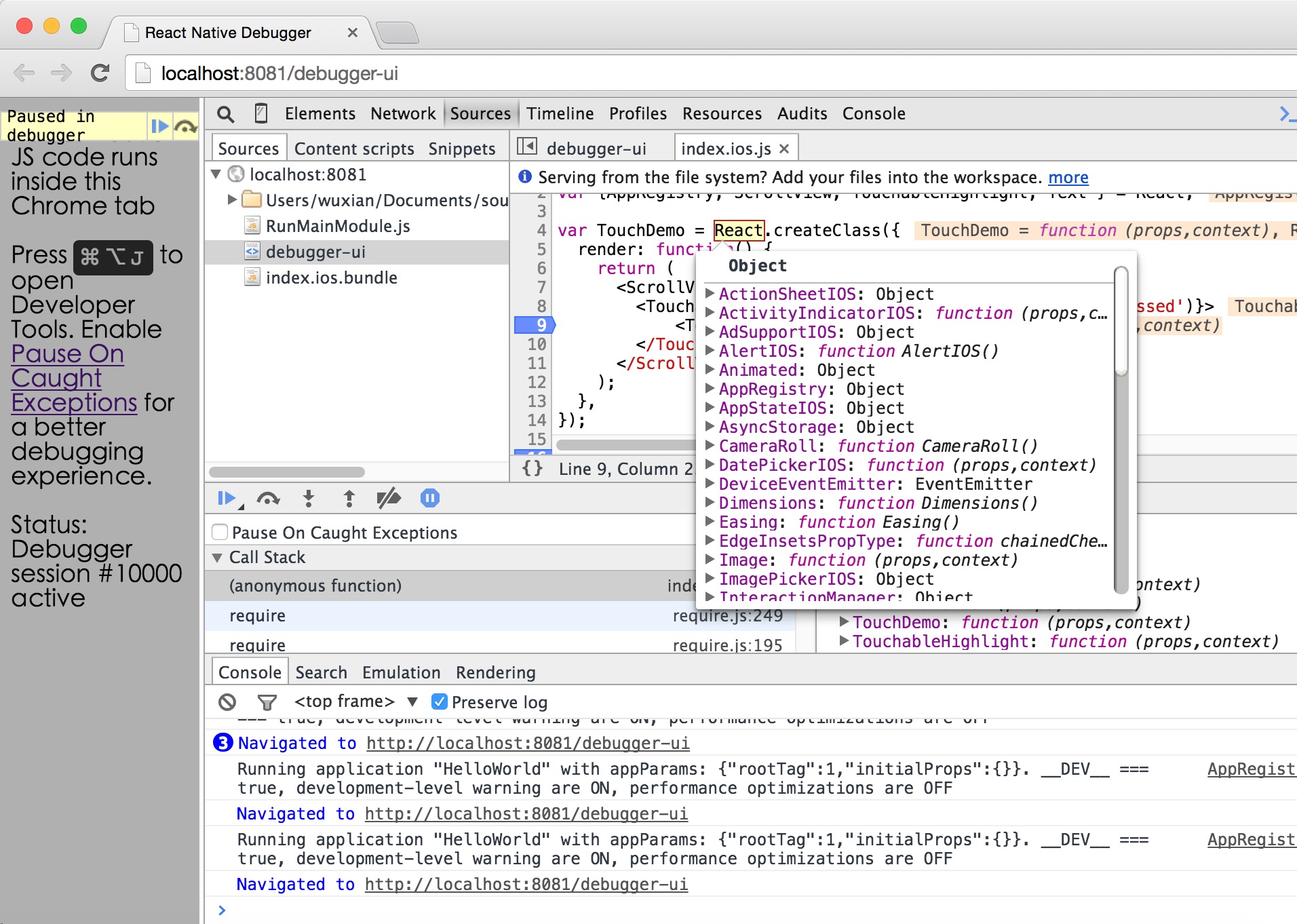
Task: Pretty print code with braces icon
Action: (x=533, y=469)
